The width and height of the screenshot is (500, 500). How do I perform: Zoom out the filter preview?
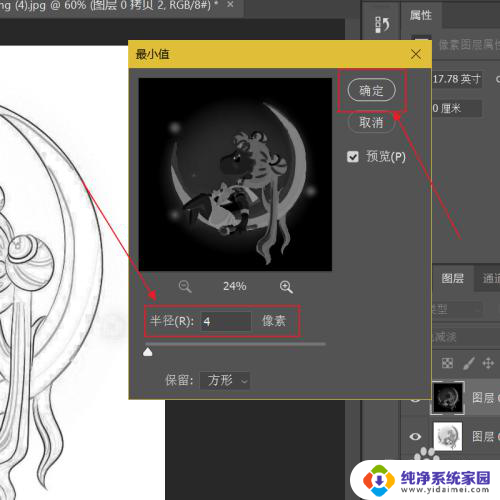[185, 287]
